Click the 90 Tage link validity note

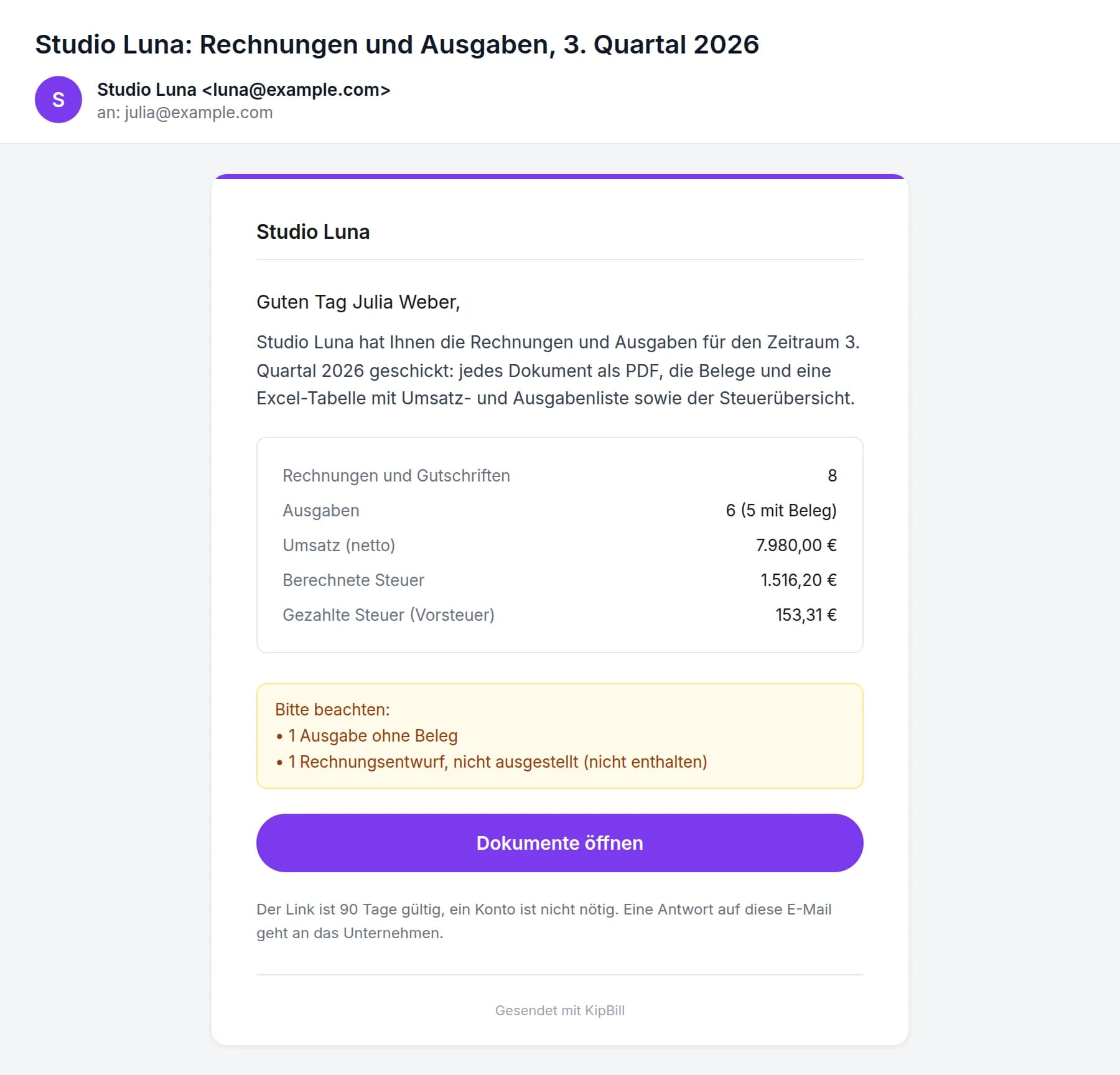(544, 921)
